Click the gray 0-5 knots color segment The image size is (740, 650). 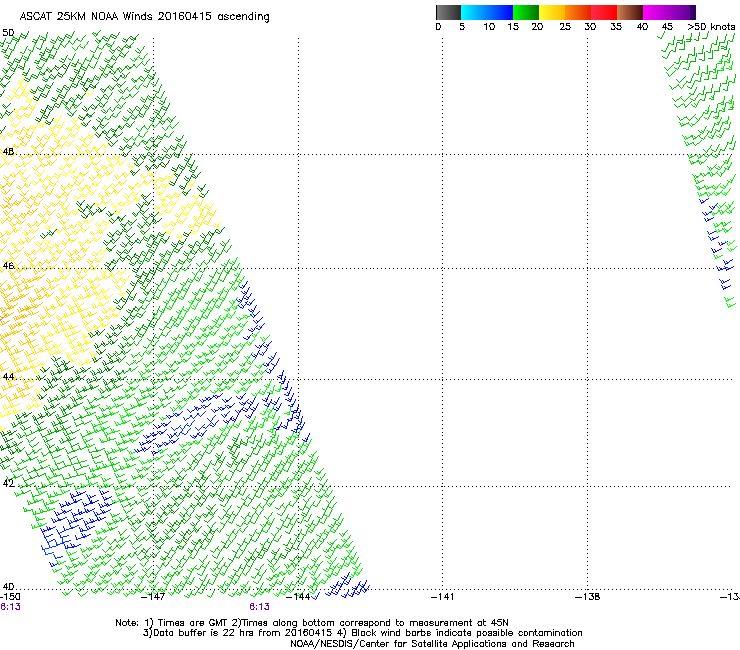click(x=448, y=12)
